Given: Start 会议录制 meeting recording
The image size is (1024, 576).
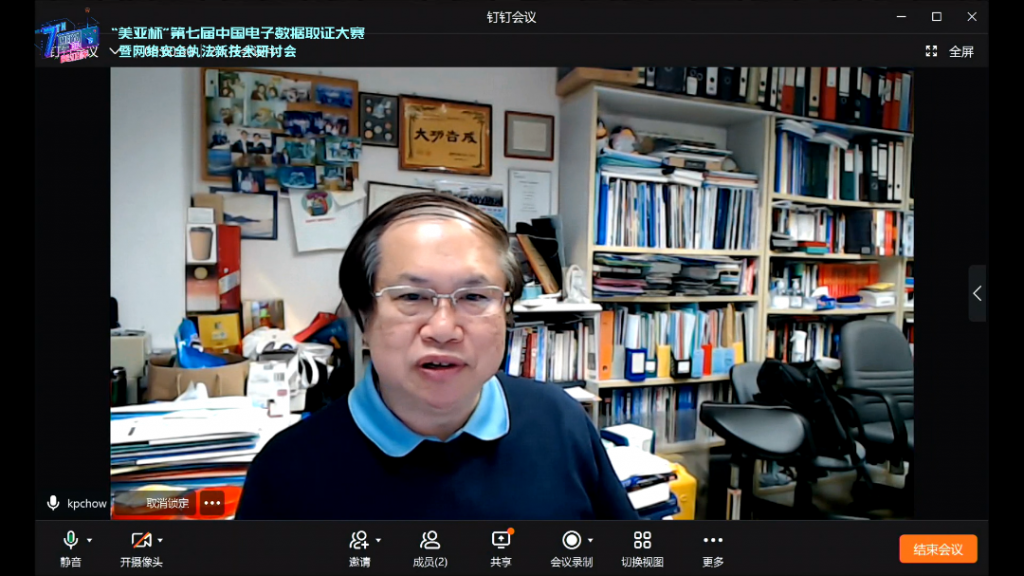Looking at the screenshot, I should [x=571, y=549].
